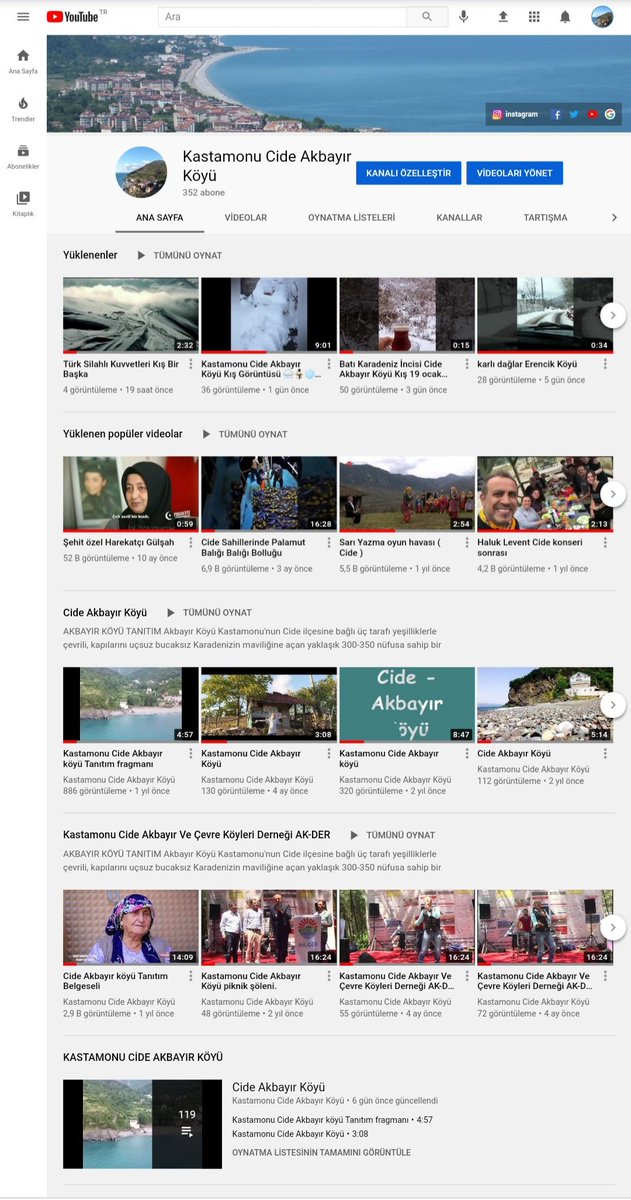The width and height of the screenshot is (631, 1200).
Task: Open Batı Karadeniz İncisi video thumbnail
Action: pos(407,315)
